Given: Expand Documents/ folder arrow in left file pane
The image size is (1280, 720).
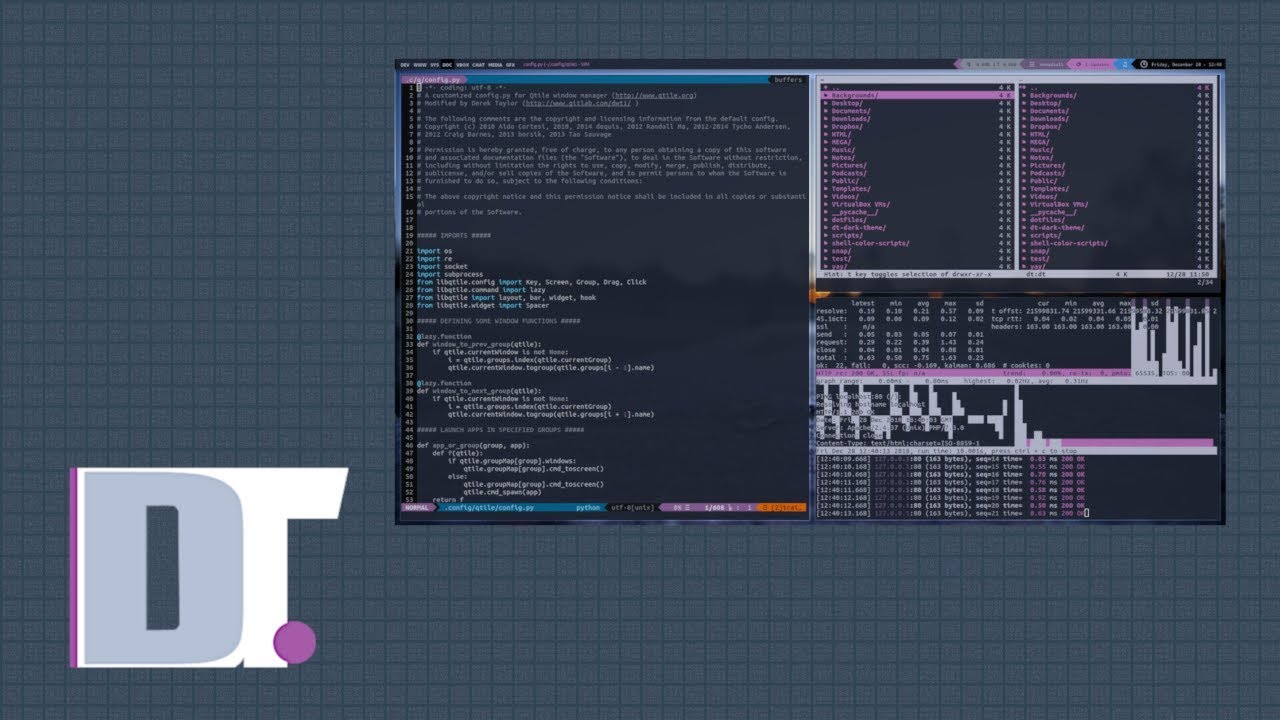Looking at the screenshot, I should pos(826,111).
